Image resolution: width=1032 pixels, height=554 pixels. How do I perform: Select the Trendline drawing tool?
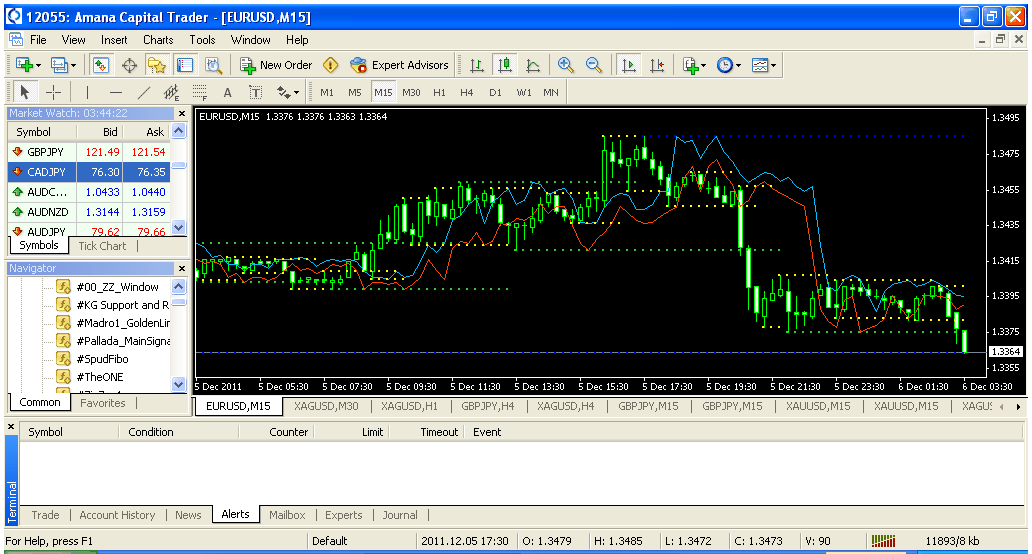click(x=143, y=92)
